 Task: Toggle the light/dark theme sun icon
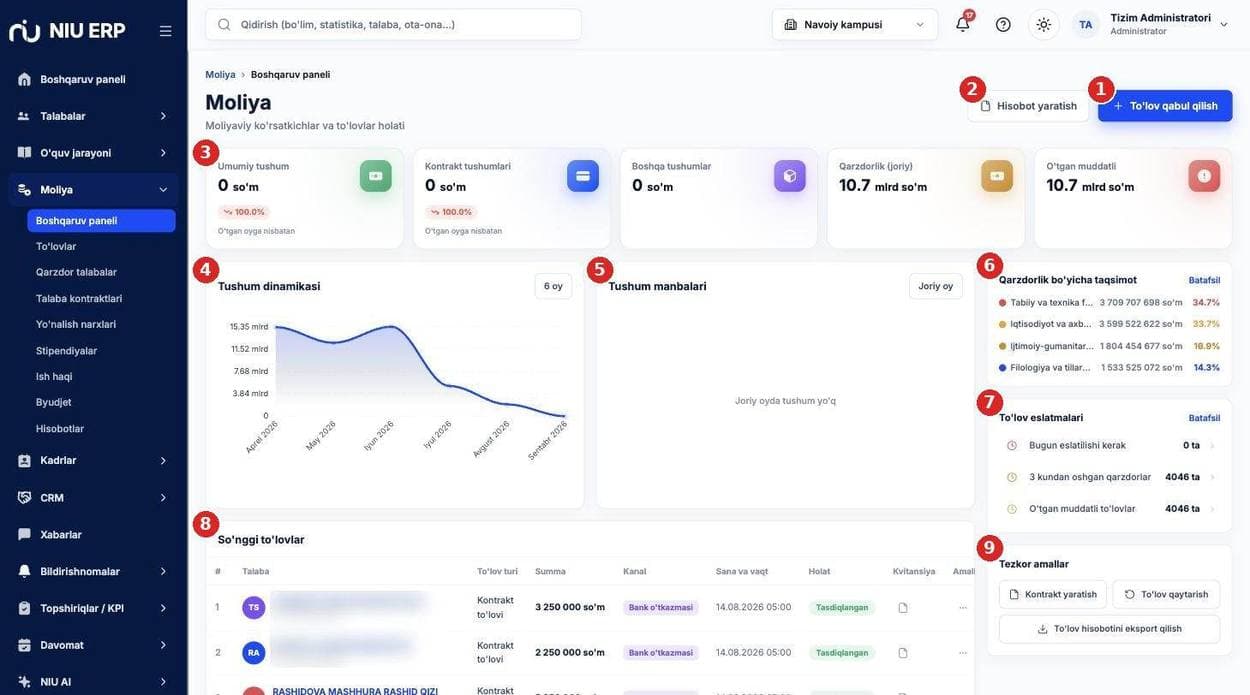pos(1043,24)
